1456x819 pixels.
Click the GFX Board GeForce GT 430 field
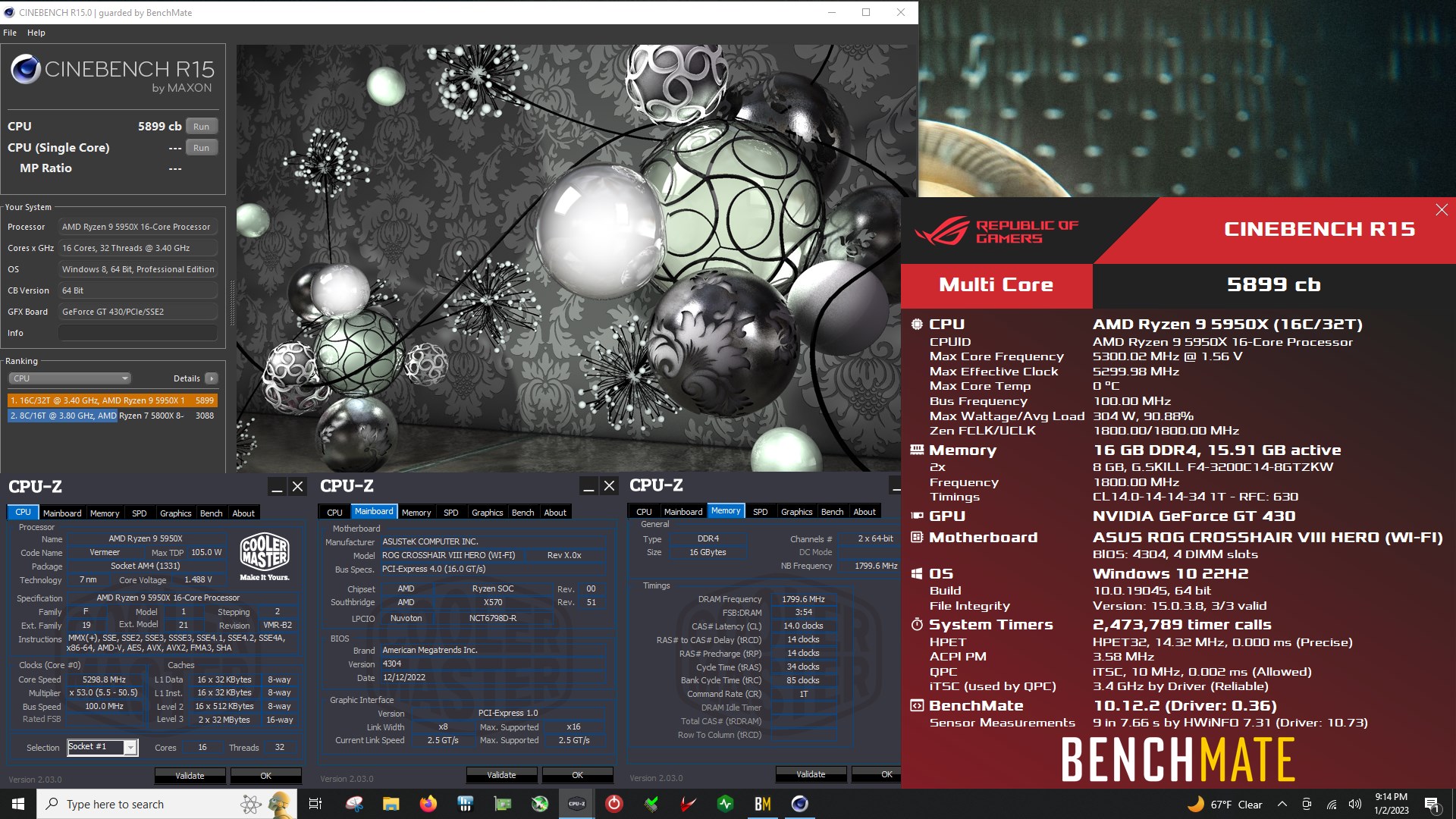click(x=139, y=312)
